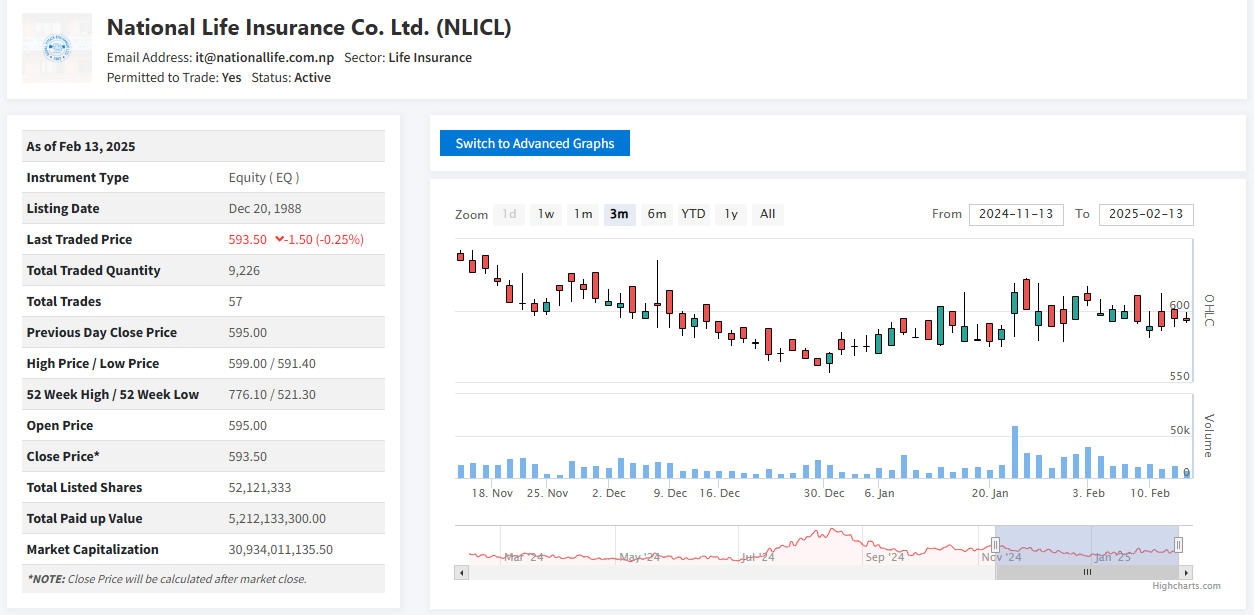
Task: Open the Switch to Advanced Graphs button
Action: point(535,143)
